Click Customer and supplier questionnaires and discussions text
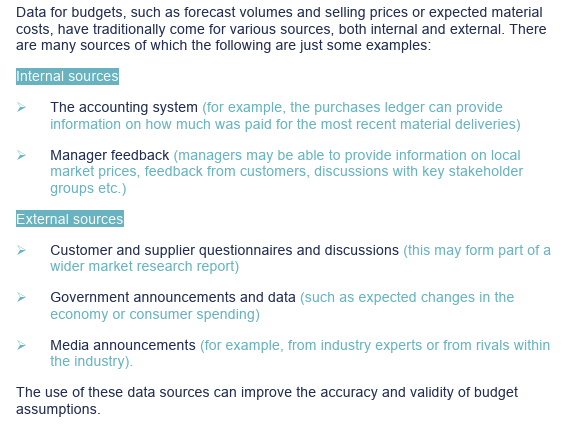This screenshot has width=568, height=424. 224,250
